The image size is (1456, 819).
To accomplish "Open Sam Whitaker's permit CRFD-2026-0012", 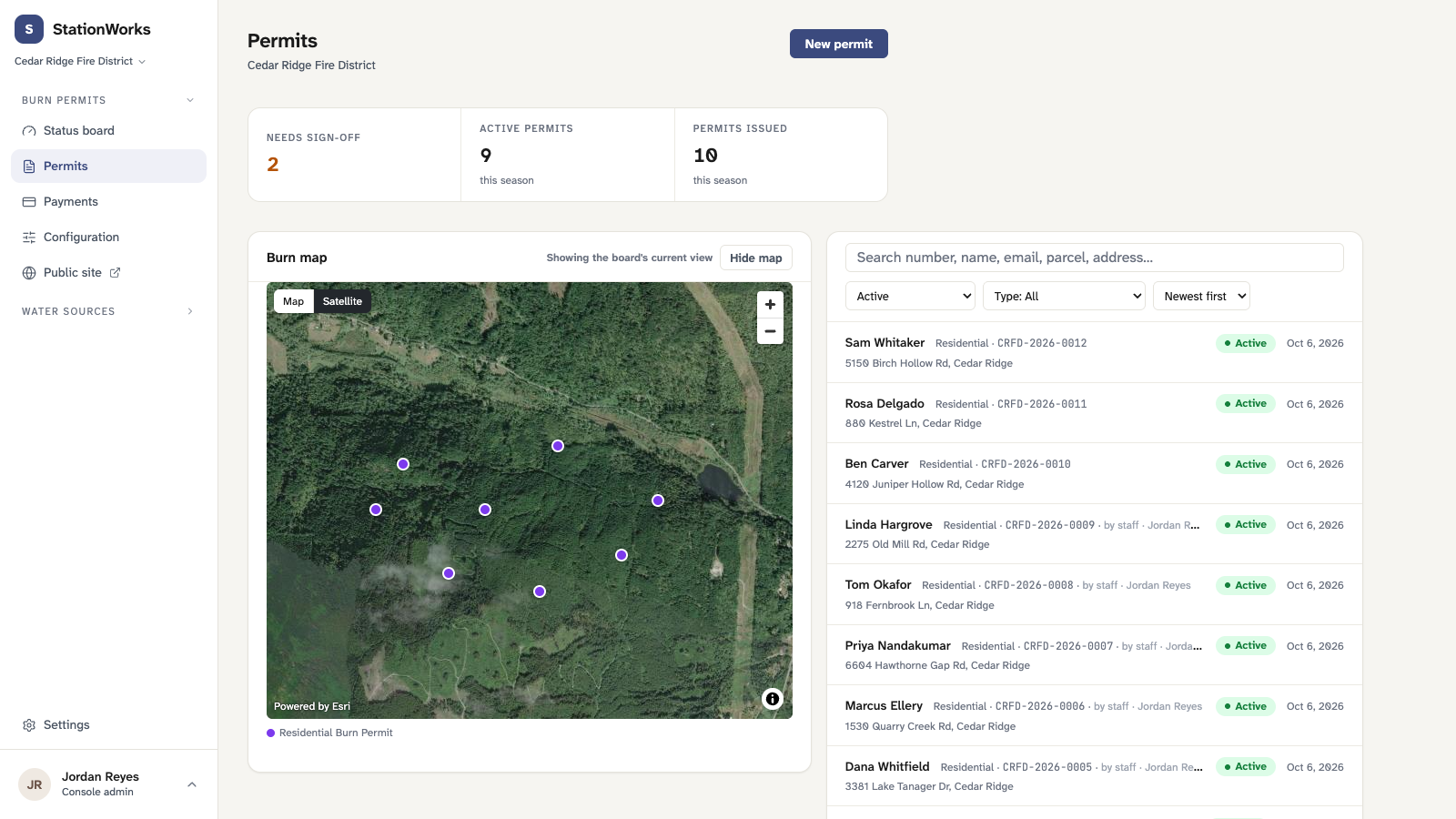I will [1094, 352].
